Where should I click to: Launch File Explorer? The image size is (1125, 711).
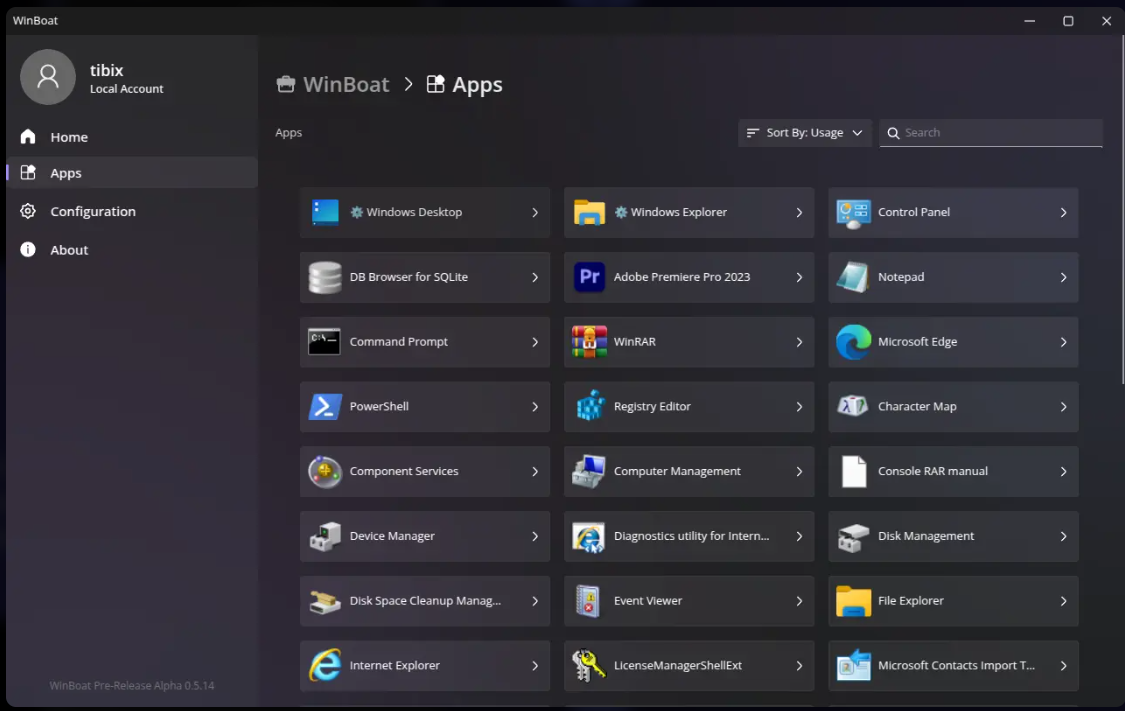[x=953, y=601]
